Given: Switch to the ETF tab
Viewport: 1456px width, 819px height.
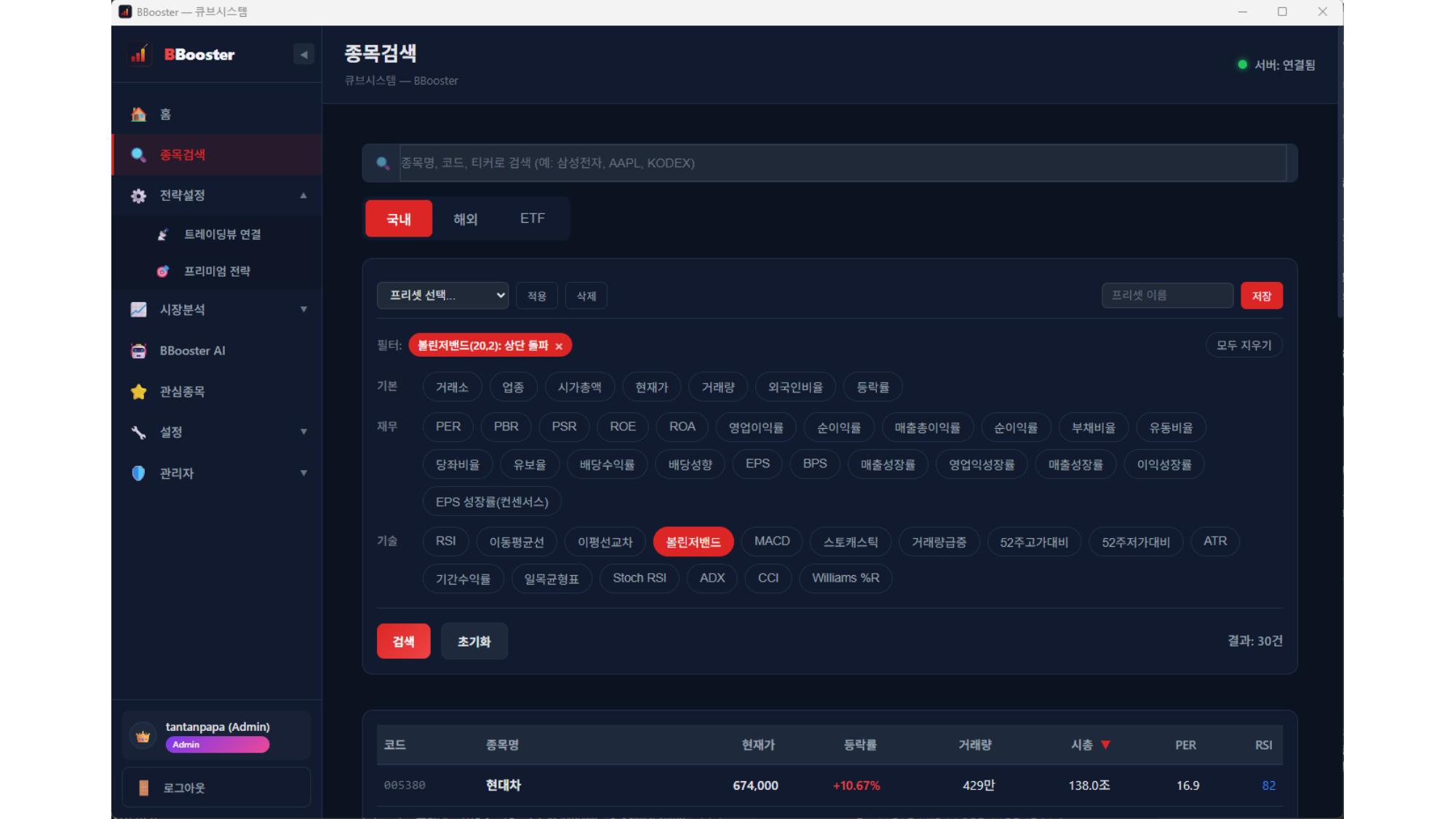Looking at the screenshot, I should click(532, 218).
